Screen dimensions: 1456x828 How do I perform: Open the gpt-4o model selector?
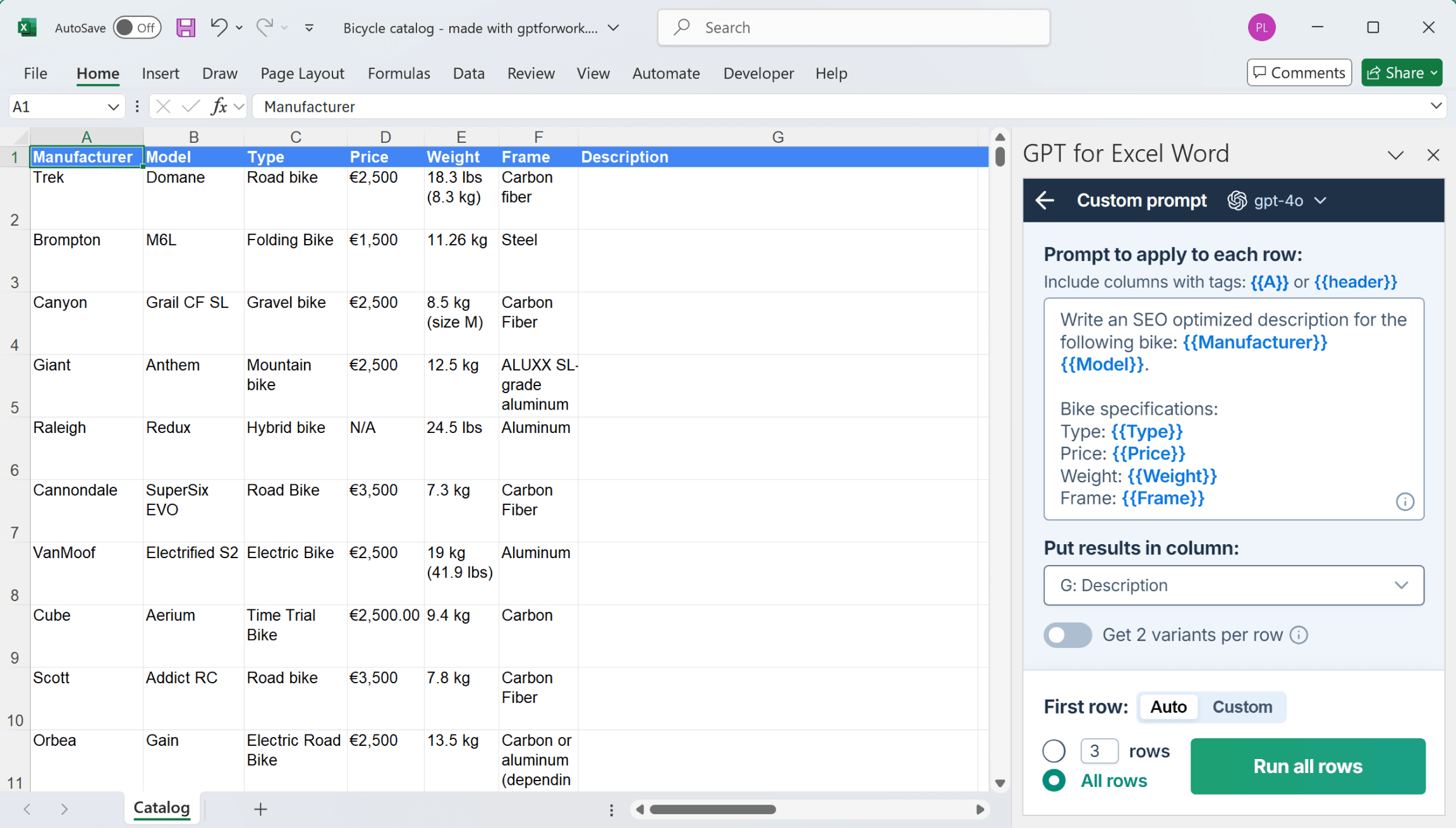(1278, 200)
